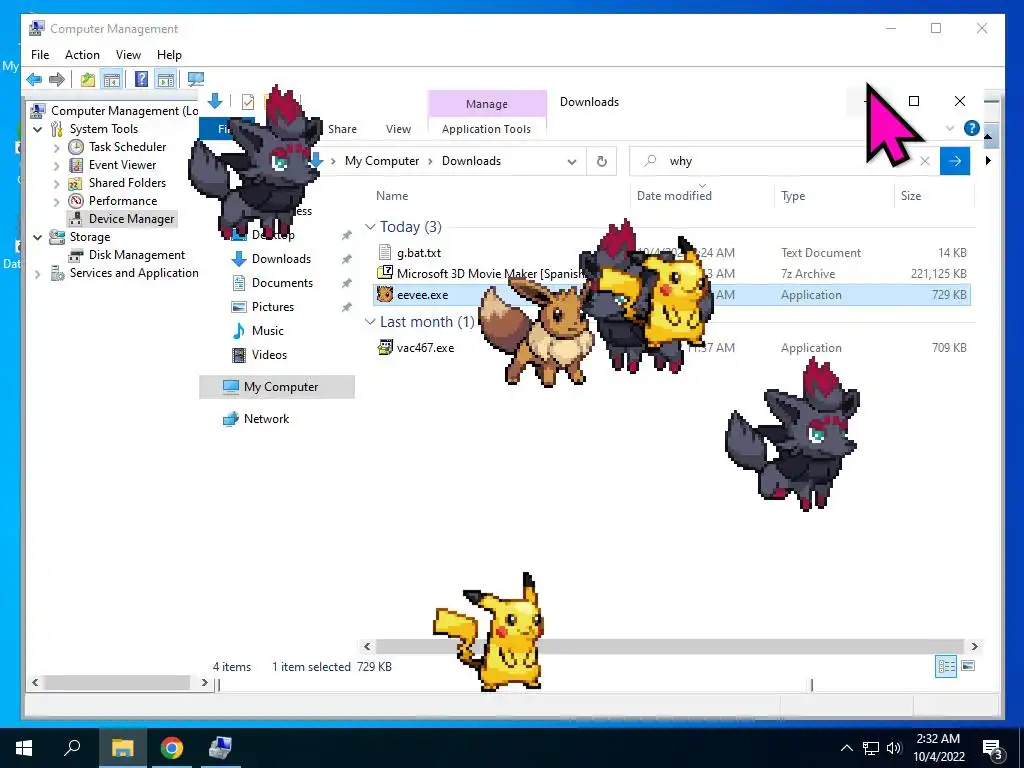Refresh the Downloads folder view
Image resolution: width=1024 pixels, height=768 pixels.
pyautogui.click(x=601, y=161)
